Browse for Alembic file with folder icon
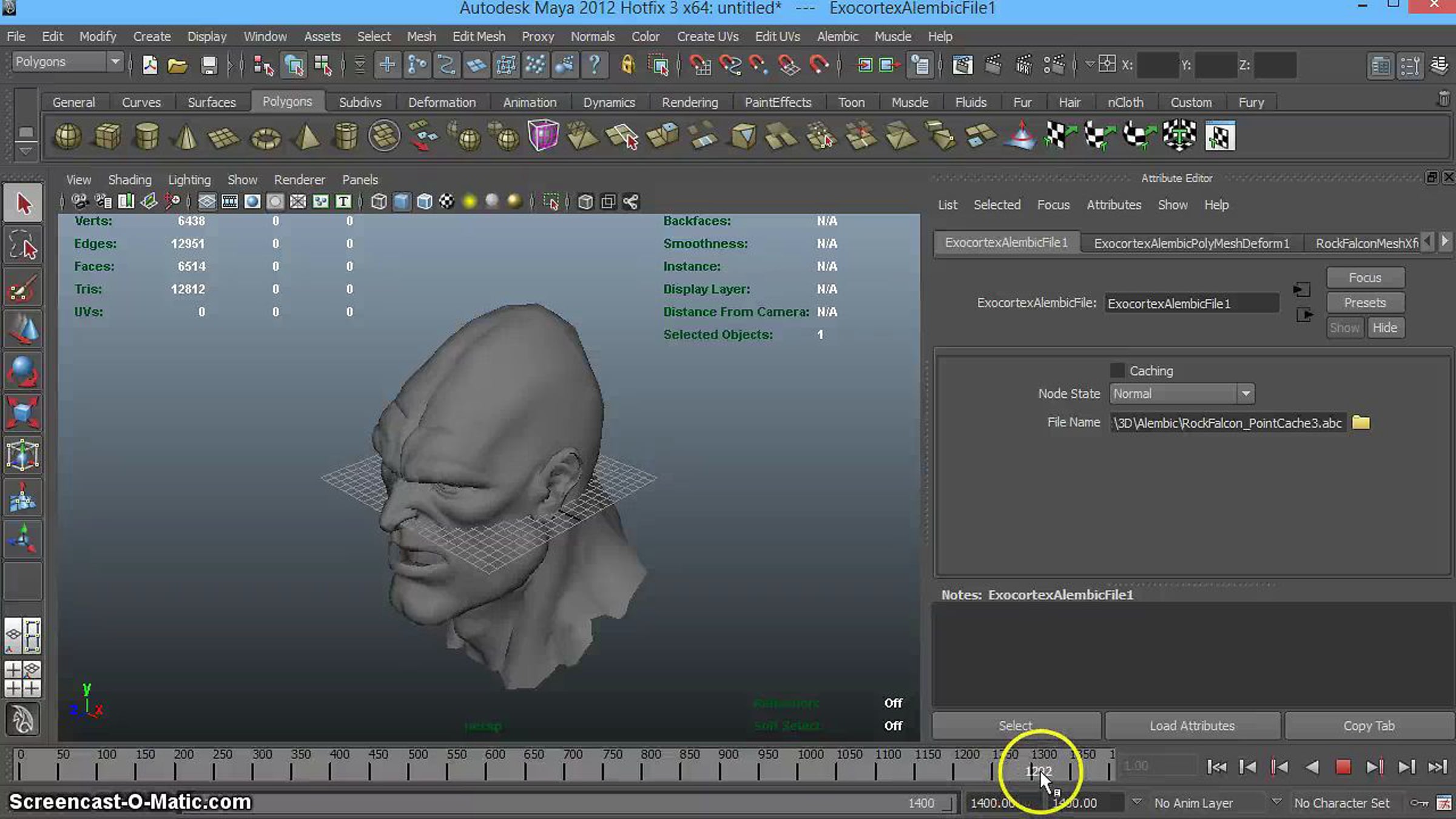This screenshot has width=1456, height=819. click(1361, 422)
